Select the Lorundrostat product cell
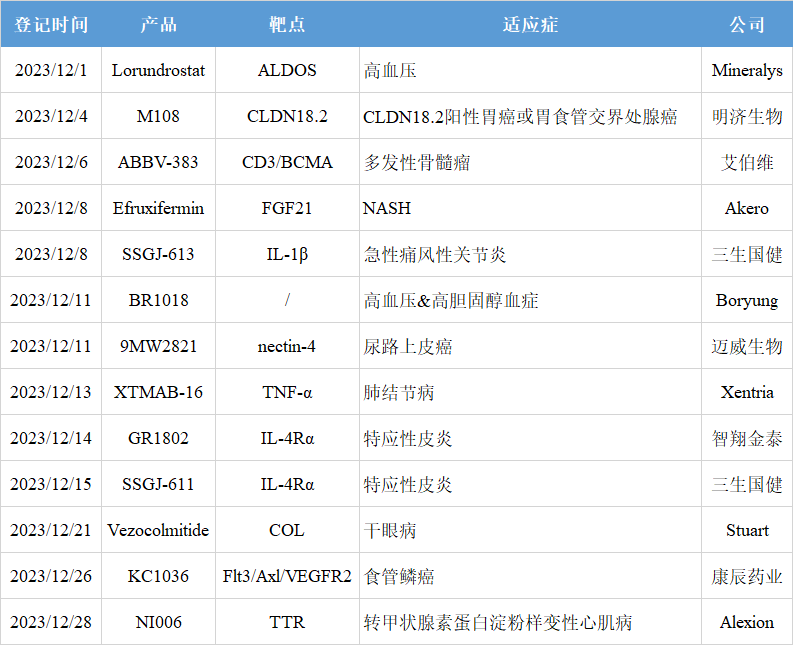The image size is (793, 645). 158,70
